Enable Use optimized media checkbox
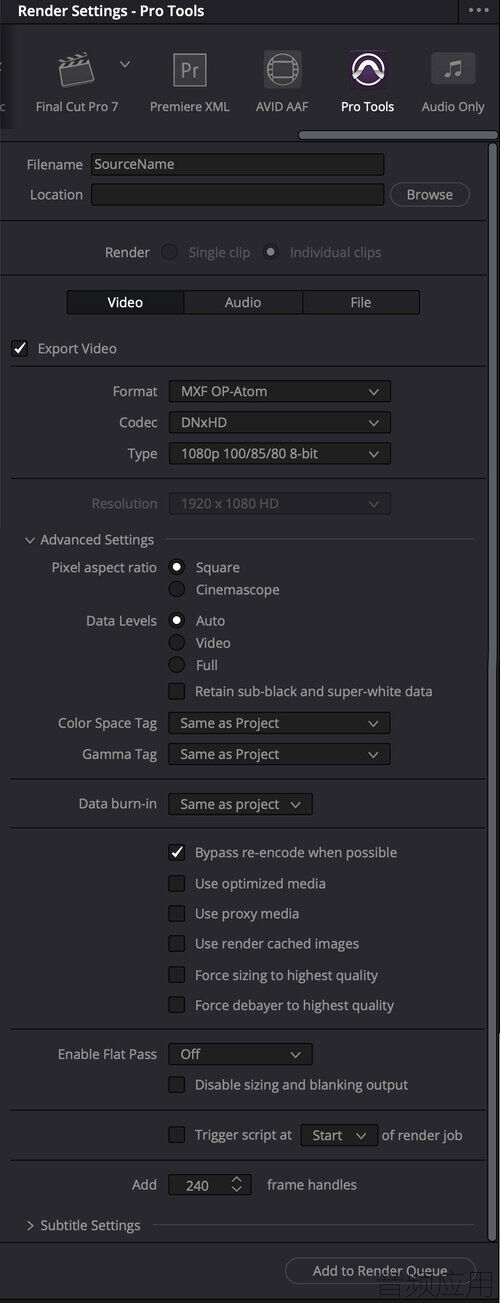 tap(176, 884)
